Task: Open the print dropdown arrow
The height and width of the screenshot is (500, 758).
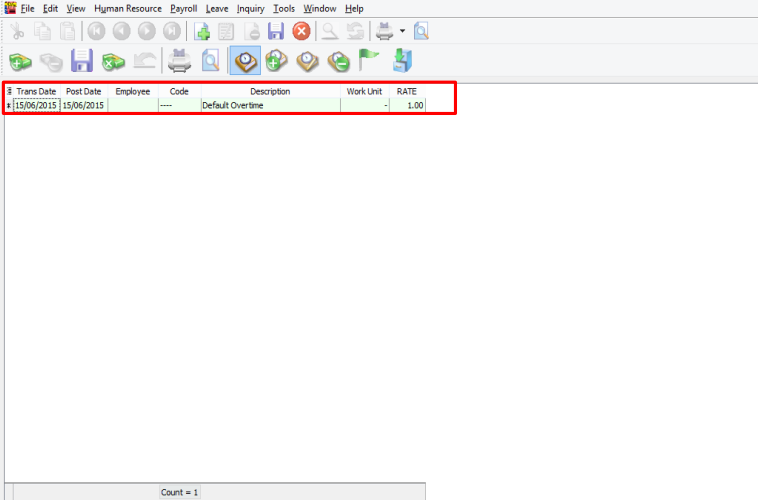Action: click(x=402, y=31)
